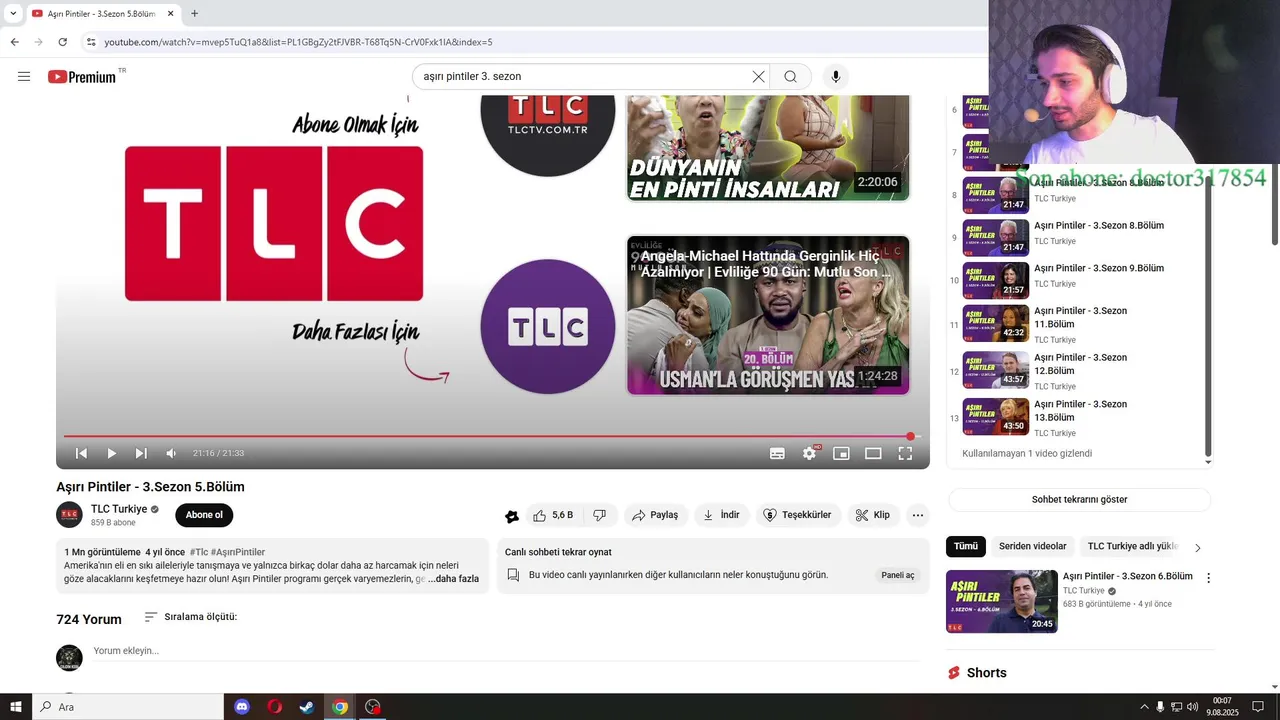Viewport: 1280px width, 720px height.
Task: Go back in the browser
Action: (x=14, y=42)
